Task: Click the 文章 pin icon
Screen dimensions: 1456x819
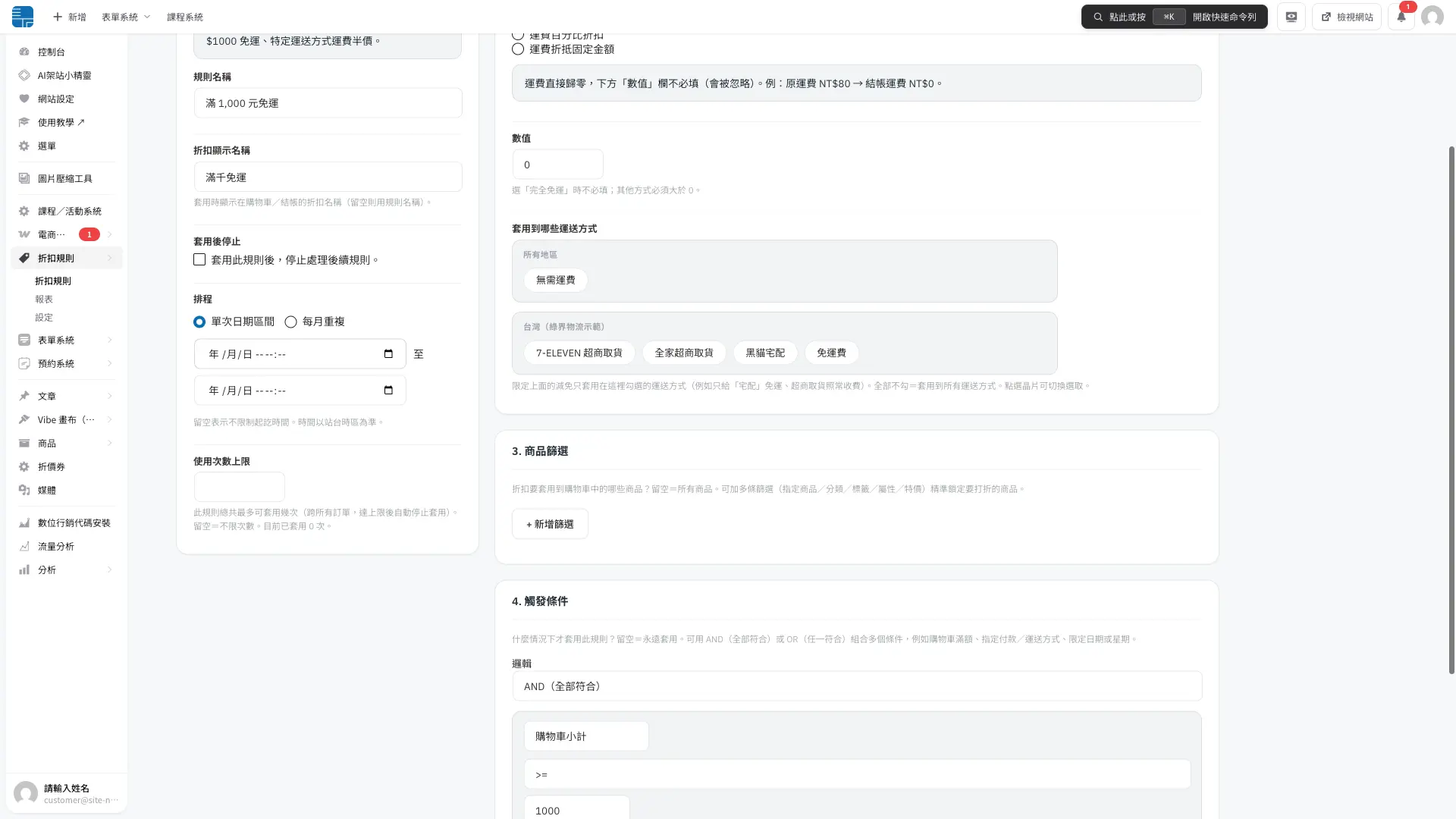Action: coord(24,396)
